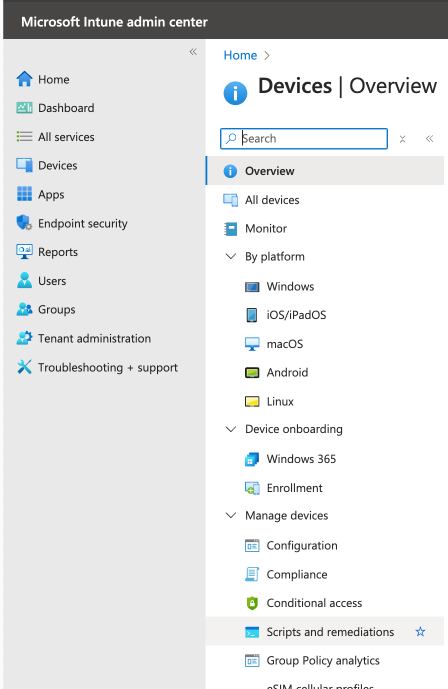Select the Windows 365 icon
This screenshot has height=689, width=448.
click(252, 459)
